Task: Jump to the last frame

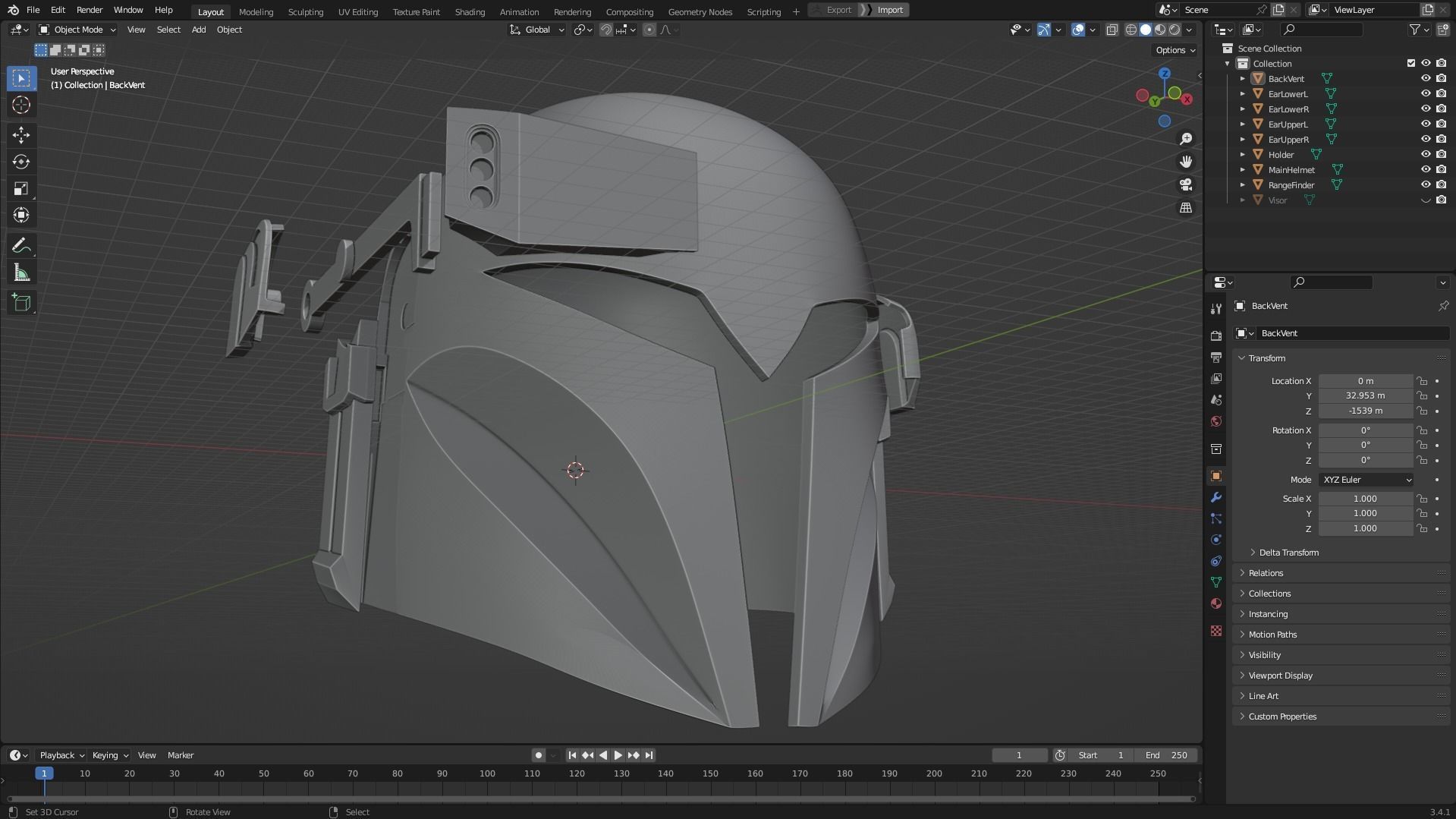Action: click(649, 755)
